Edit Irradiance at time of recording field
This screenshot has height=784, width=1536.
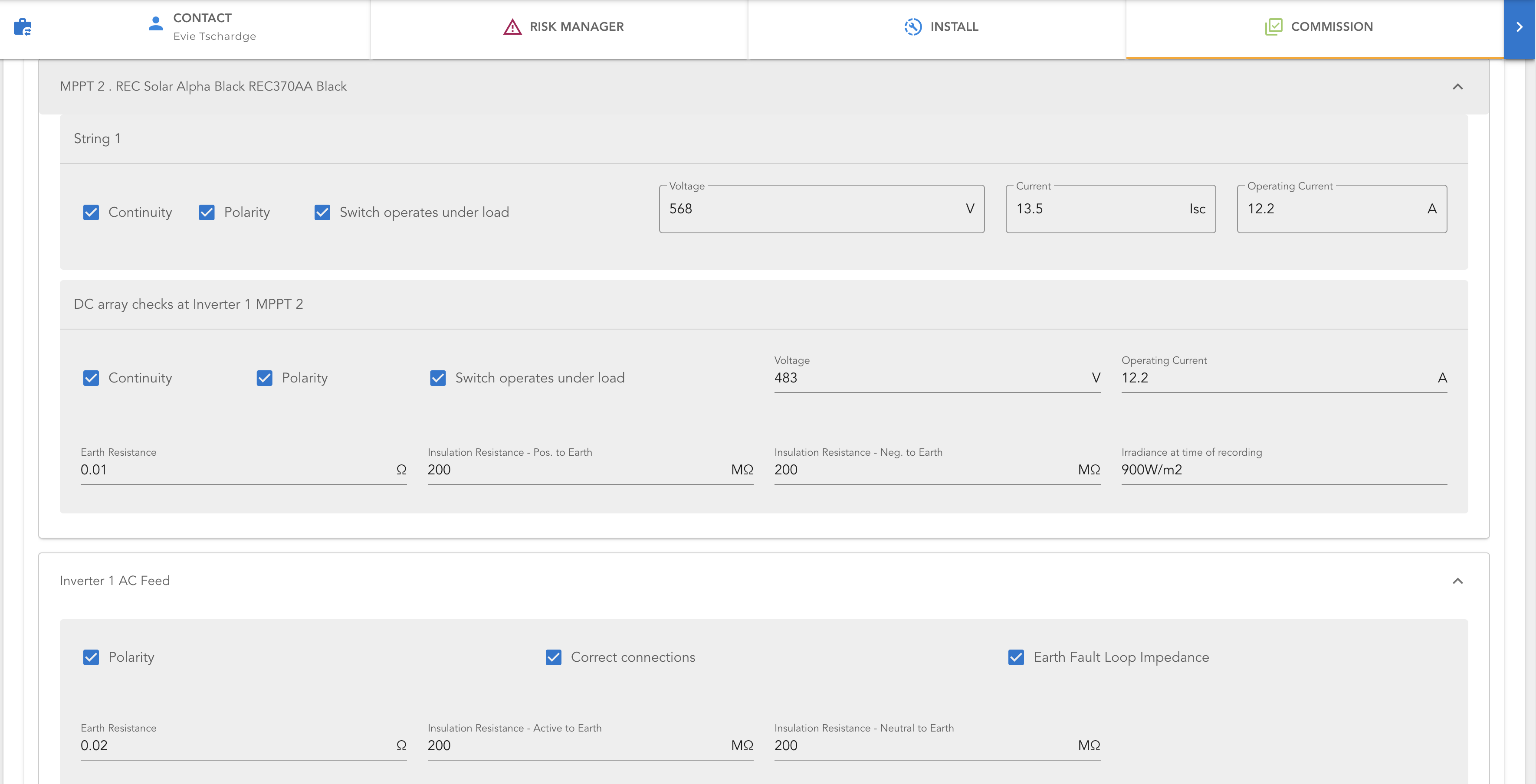pos(1284,470)
